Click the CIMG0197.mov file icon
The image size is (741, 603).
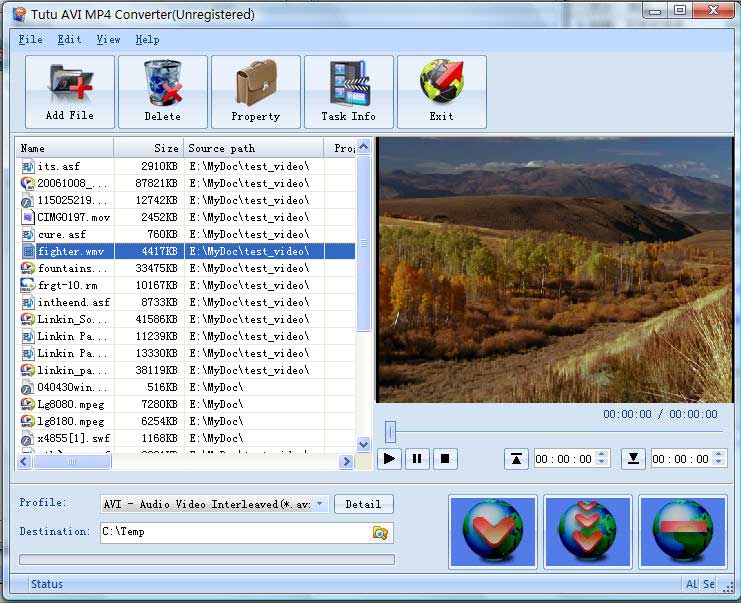28,217
